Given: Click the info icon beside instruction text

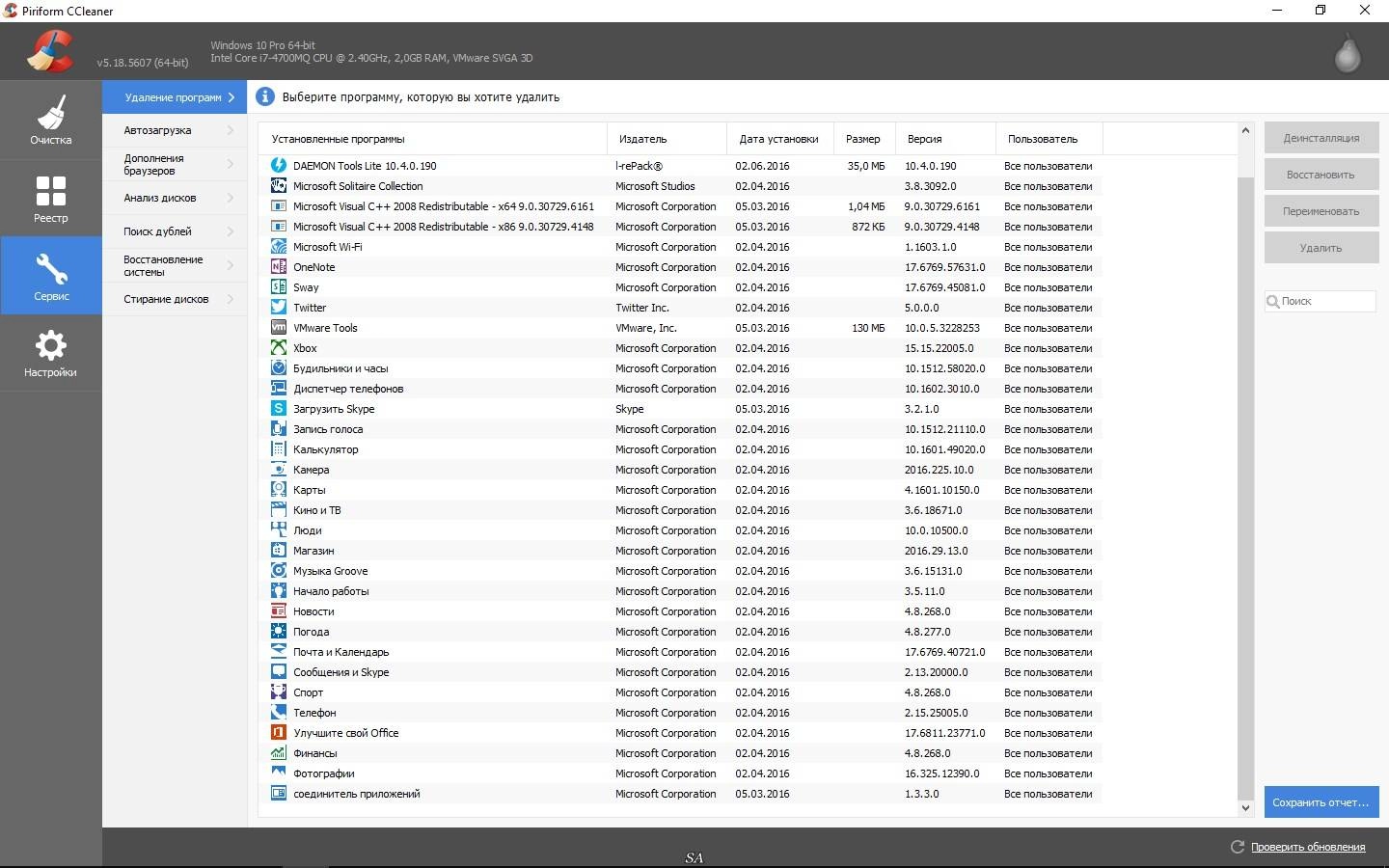Looking at the screenshot, I should (x=264, y=96).
